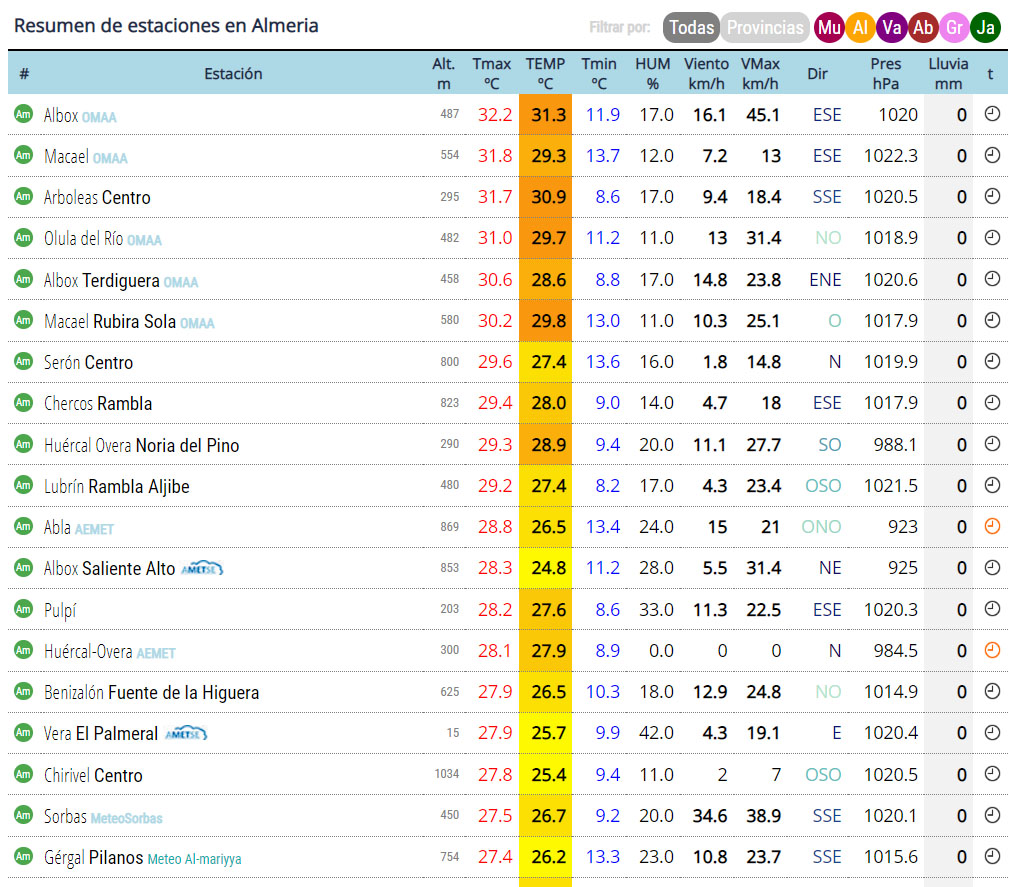Image resolution: width=1017 pixels, height=887 pixels.
Task: Click the orange clock icon for Huércal-Overa AEMET
Action: 991,649
